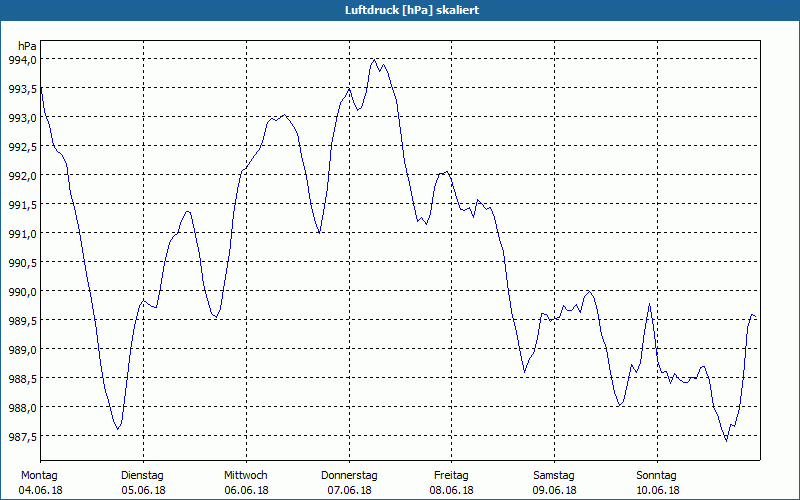Click the hPa unit label
800x500 pixels.
coord(27,46)
